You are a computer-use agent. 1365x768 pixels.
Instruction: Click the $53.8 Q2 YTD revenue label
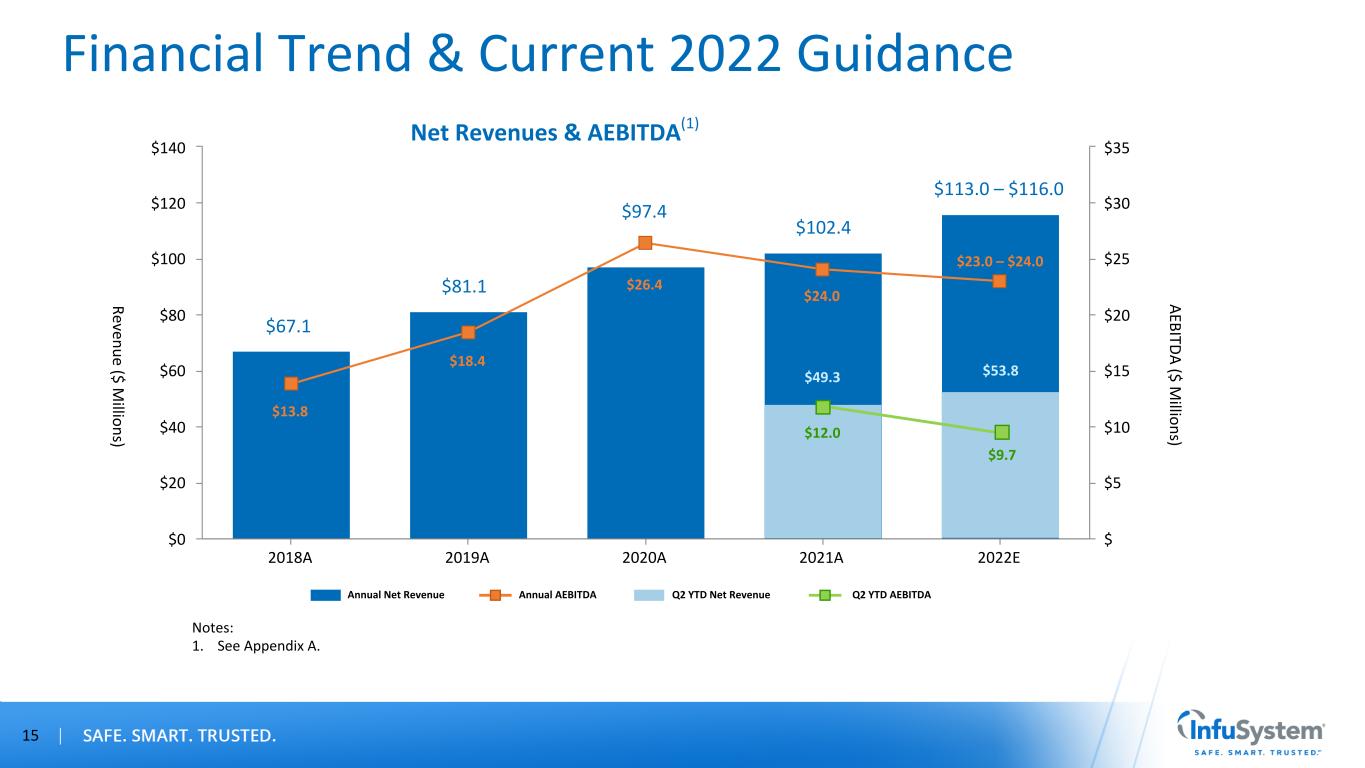999,371
